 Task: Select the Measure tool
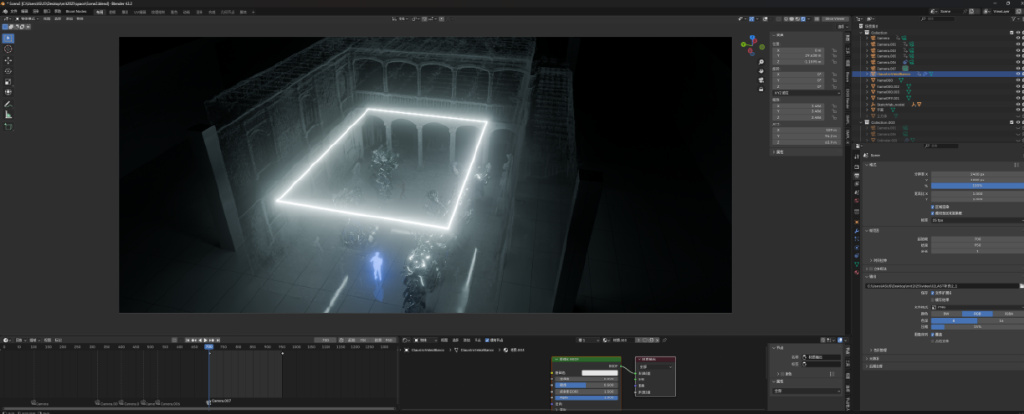pyautogui.click(x=8, y=115)
